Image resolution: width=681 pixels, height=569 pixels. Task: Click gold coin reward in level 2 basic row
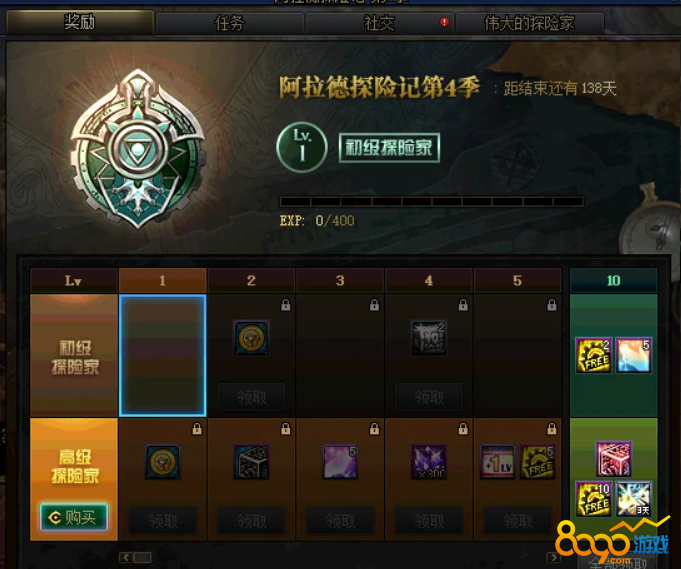(251, 337)
